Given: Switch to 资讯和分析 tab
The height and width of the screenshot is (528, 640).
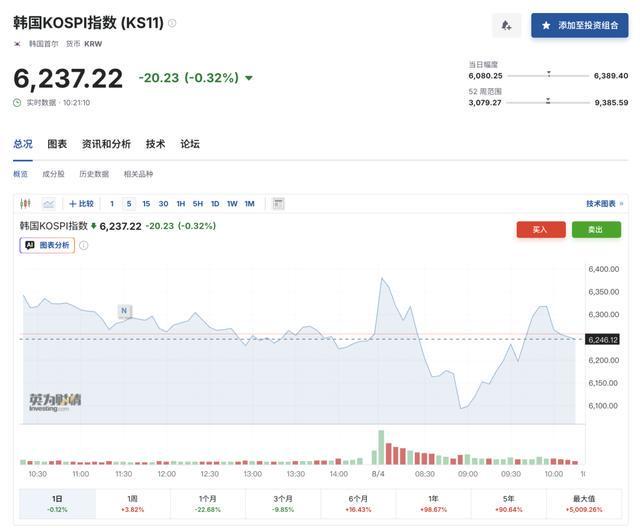Looking at the screenshot, I should pos(106,144).
